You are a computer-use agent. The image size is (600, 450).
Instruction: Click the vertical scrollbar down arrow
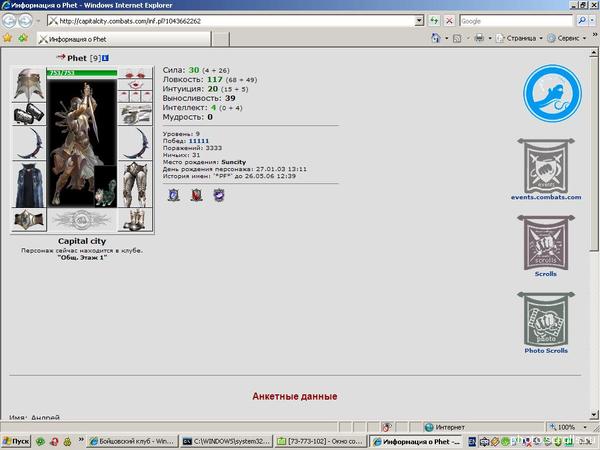[x=594, y=414]
